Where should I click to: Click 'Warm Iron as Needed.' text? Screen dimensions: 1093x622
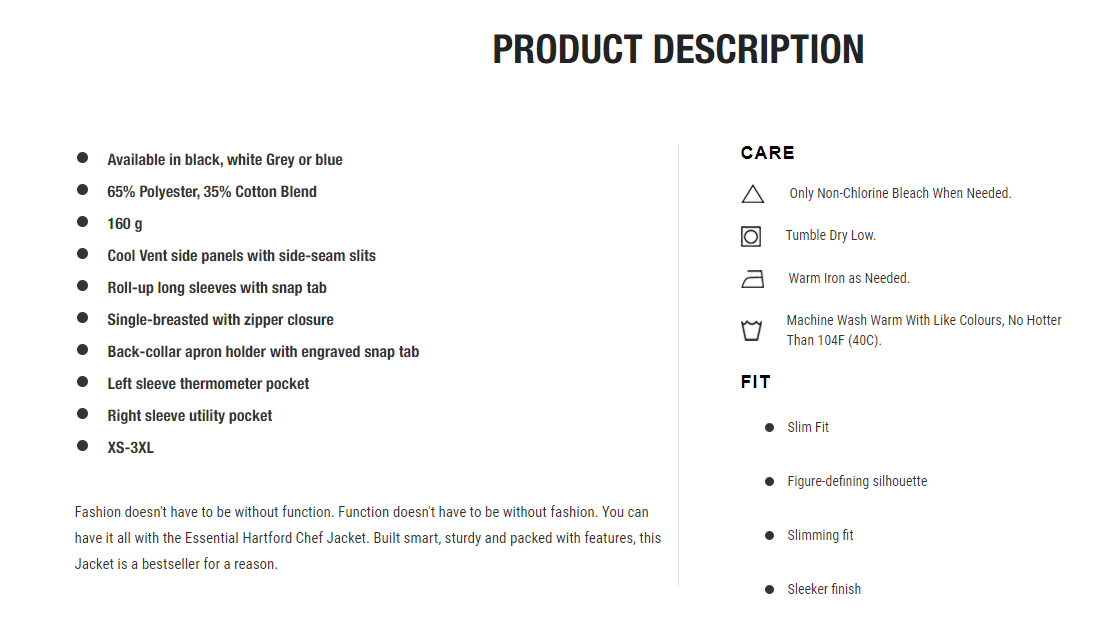[x=849, y=278]
